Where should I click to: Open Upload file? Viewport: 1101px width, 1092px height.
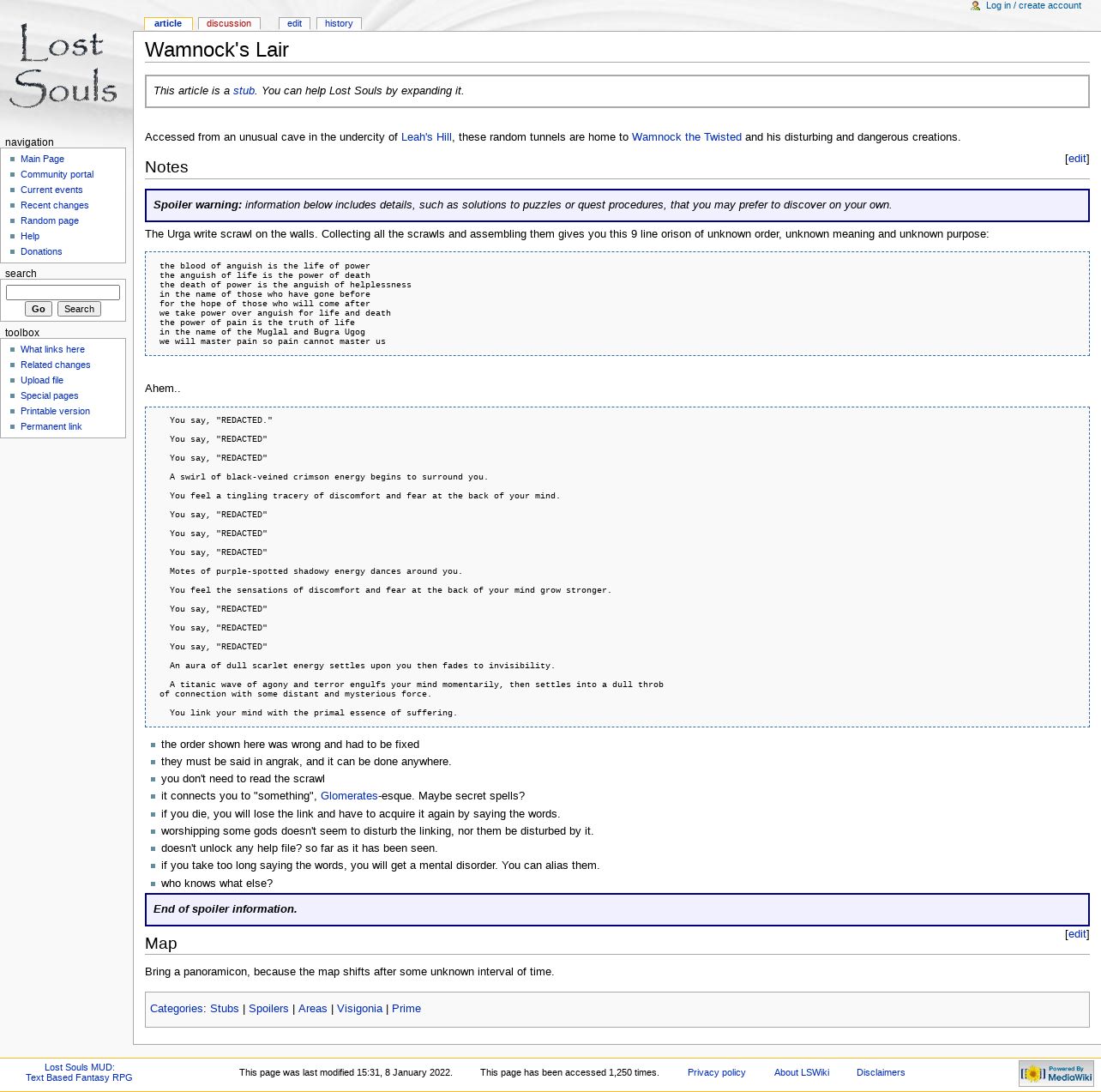tap(42, 381)
